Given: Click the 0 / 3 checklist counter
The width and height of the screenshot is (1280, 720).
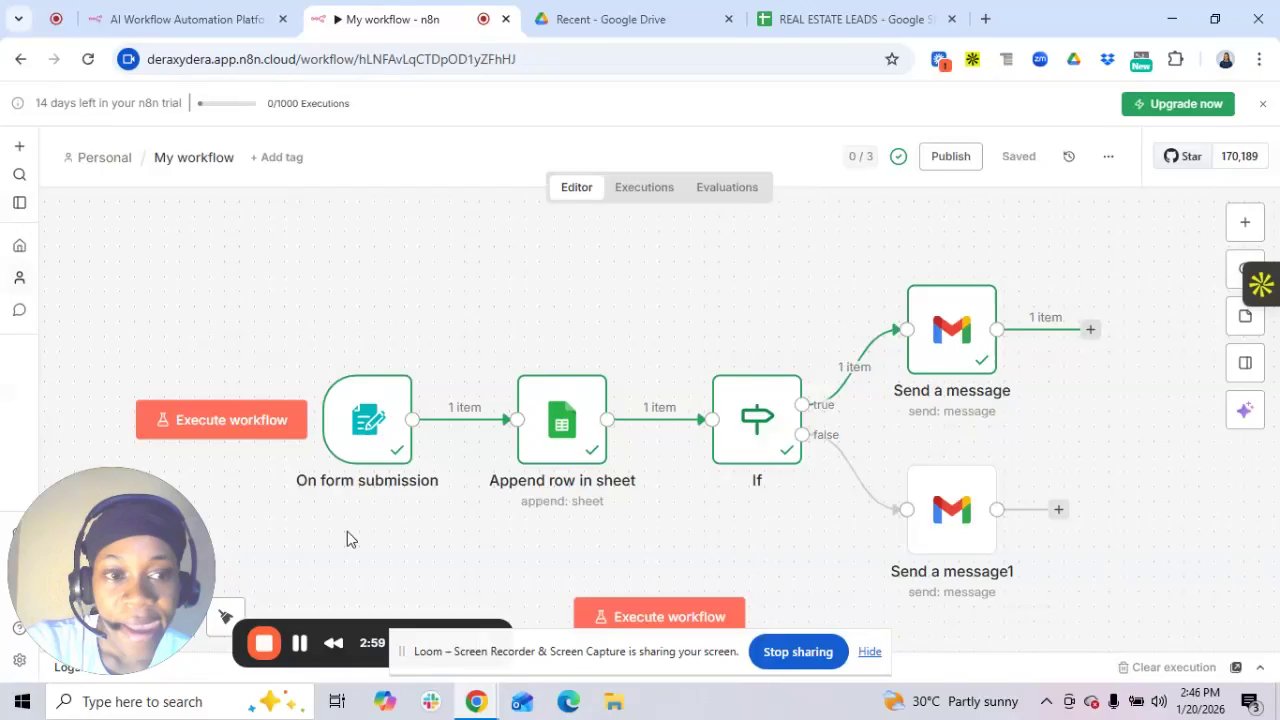Looking at the screenshot, I should point(861,156).
